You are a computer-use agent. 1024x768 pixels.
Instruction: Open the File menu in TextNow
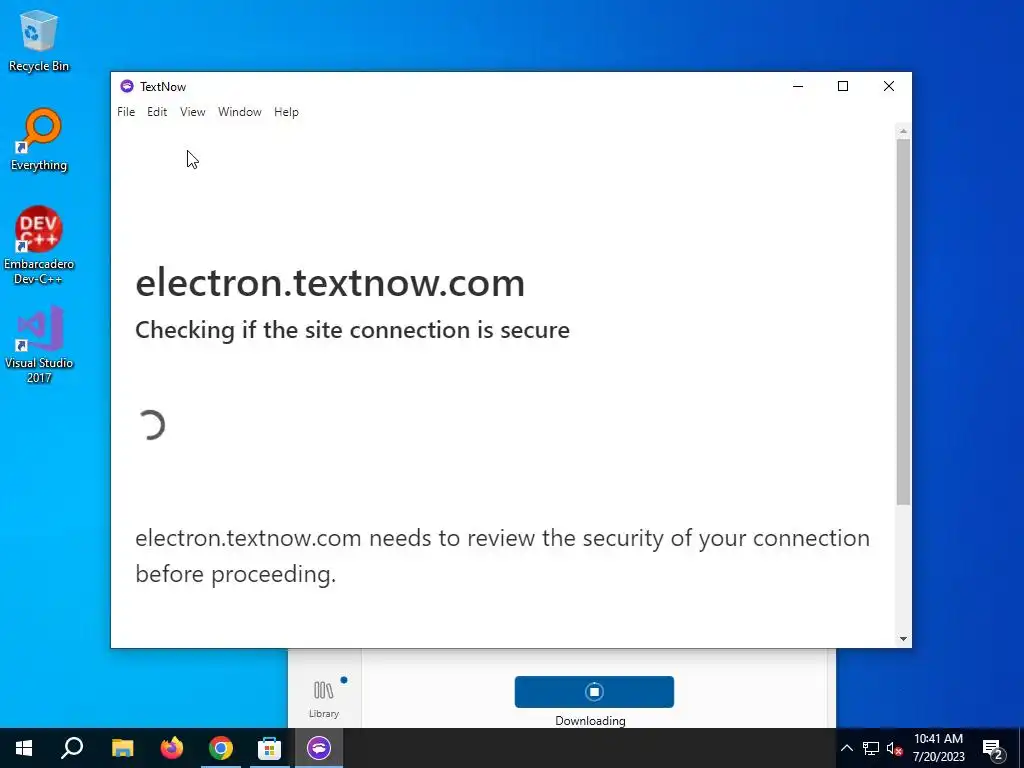point(126,112)
